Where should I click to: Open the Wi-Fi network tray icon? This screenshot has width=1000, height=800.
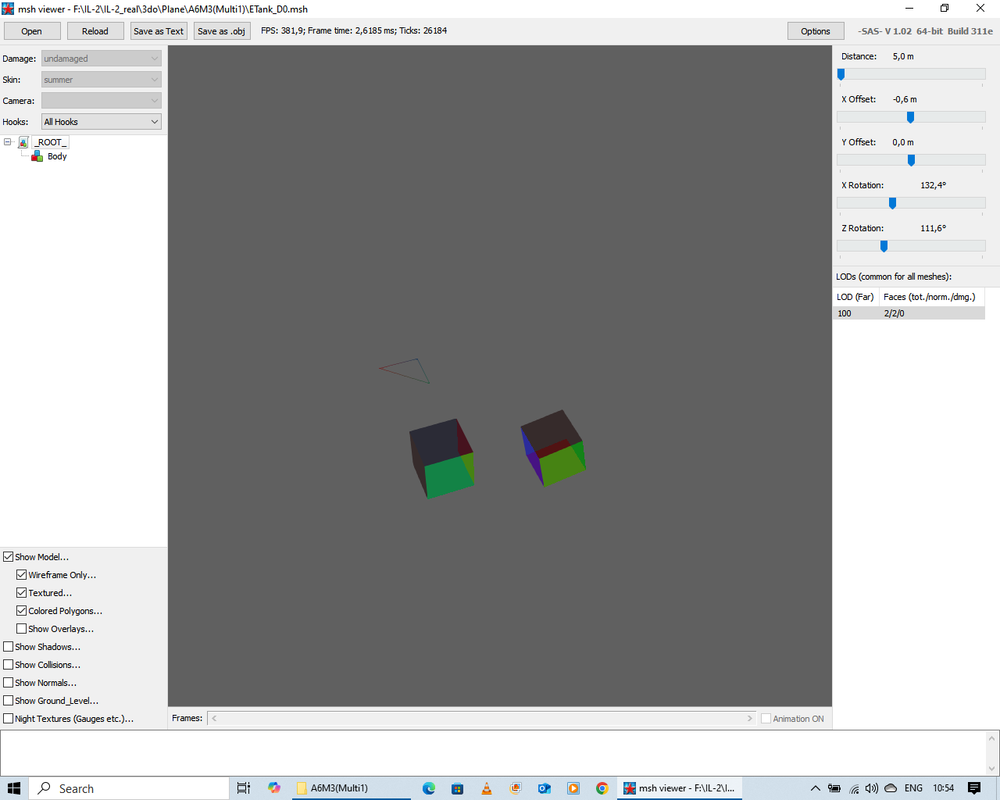point(854,789)
